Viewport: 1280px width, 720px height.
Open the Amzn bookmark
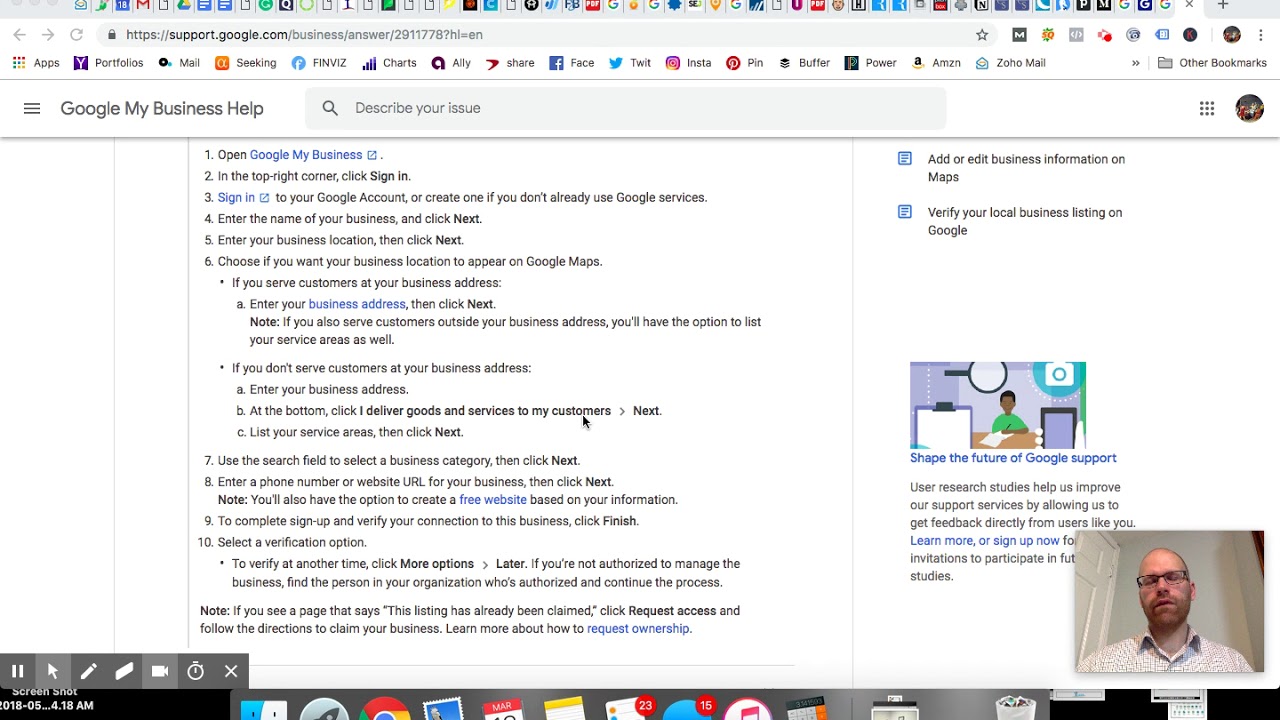click(x=935, y=63)
